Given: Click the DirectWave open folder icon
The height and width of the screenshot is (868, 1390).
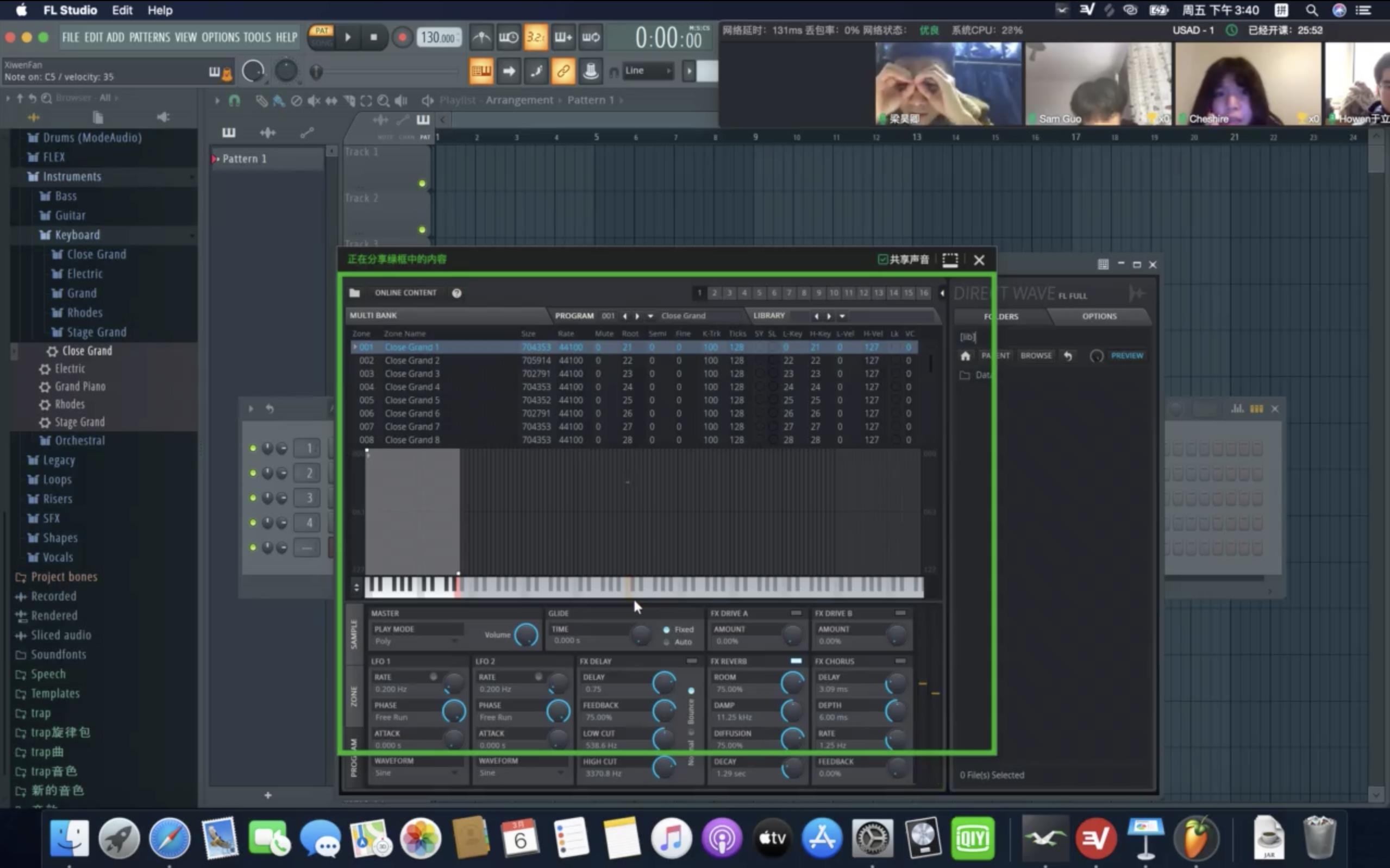Looking at the screenshot, I should click(355, 293).
